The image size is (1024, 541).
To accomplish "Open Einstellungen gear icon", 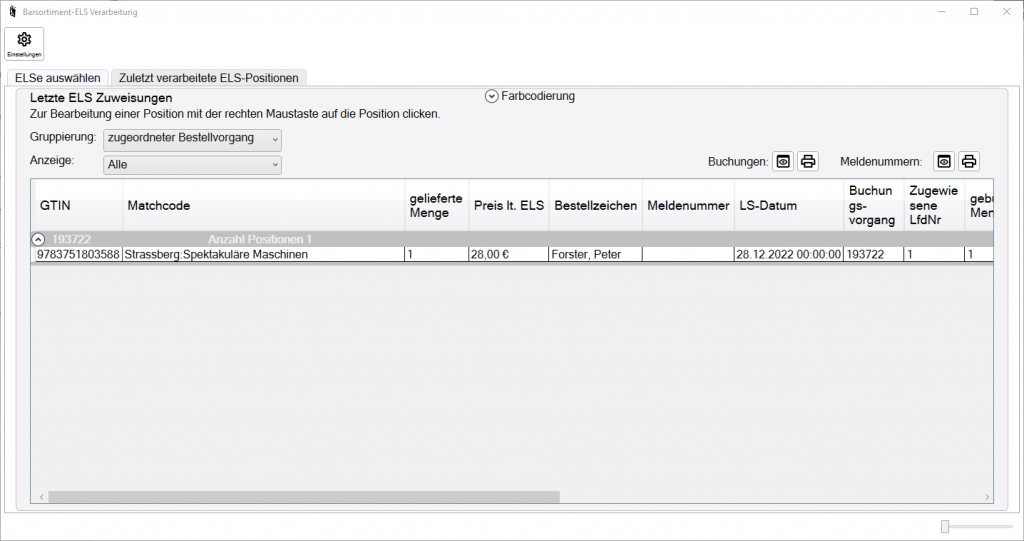I will 25,43.
